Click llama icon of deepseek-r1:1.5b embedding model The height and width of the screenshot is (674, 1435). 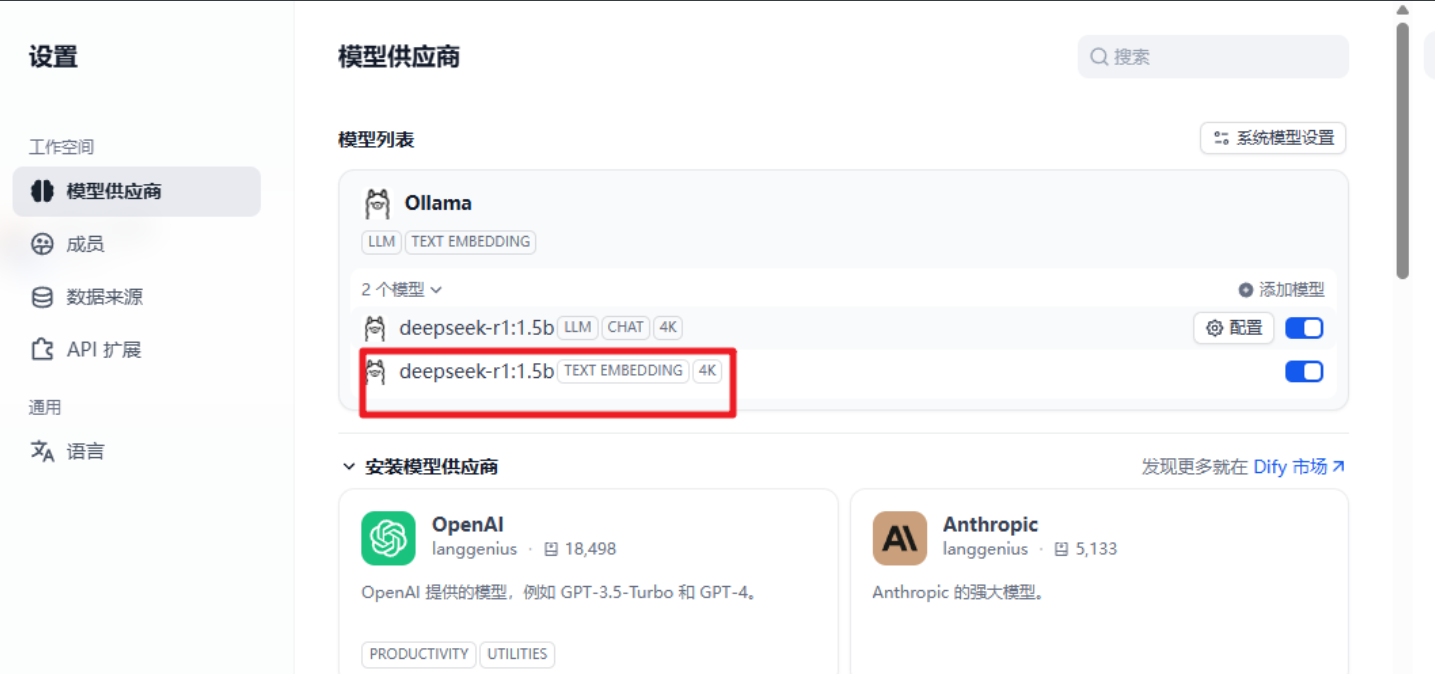(x=375, y=372)
